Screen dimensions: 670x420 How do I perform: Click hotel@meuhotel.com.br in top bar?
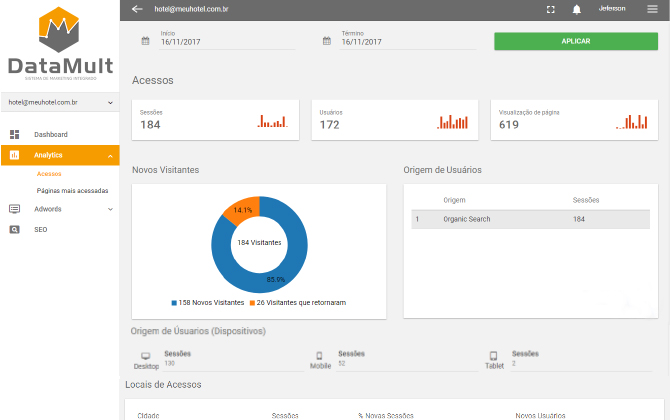click(x=191, y=9)
